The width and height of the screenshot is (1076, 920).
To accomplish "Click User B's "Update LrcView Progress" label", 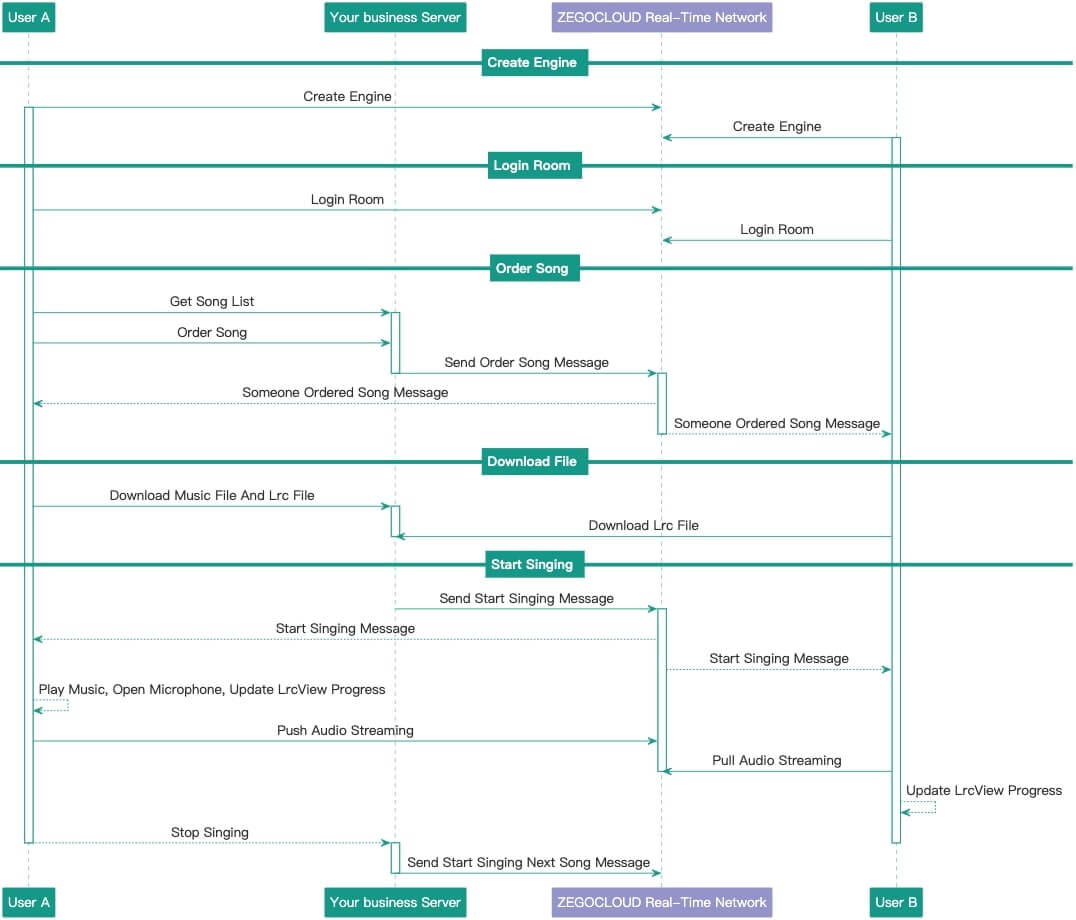I will (x=983, y=791).
